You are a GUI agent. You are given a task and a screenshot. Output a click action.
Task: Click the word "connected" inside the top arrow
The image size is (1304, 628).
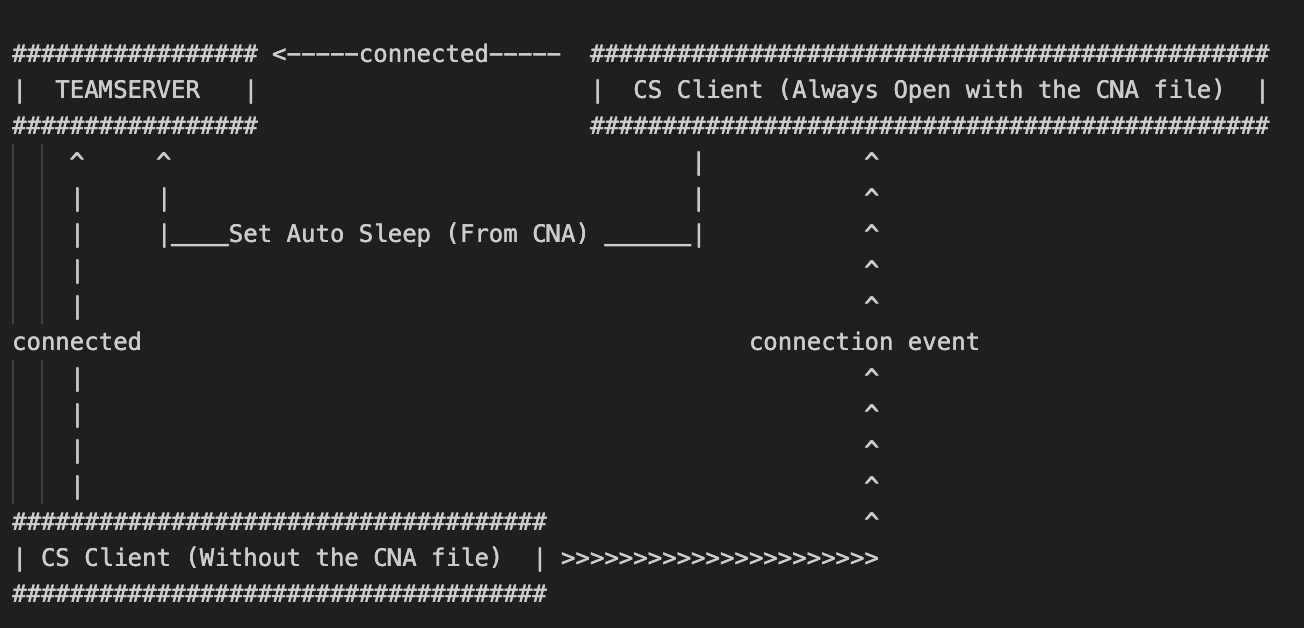tap(424, 54)
